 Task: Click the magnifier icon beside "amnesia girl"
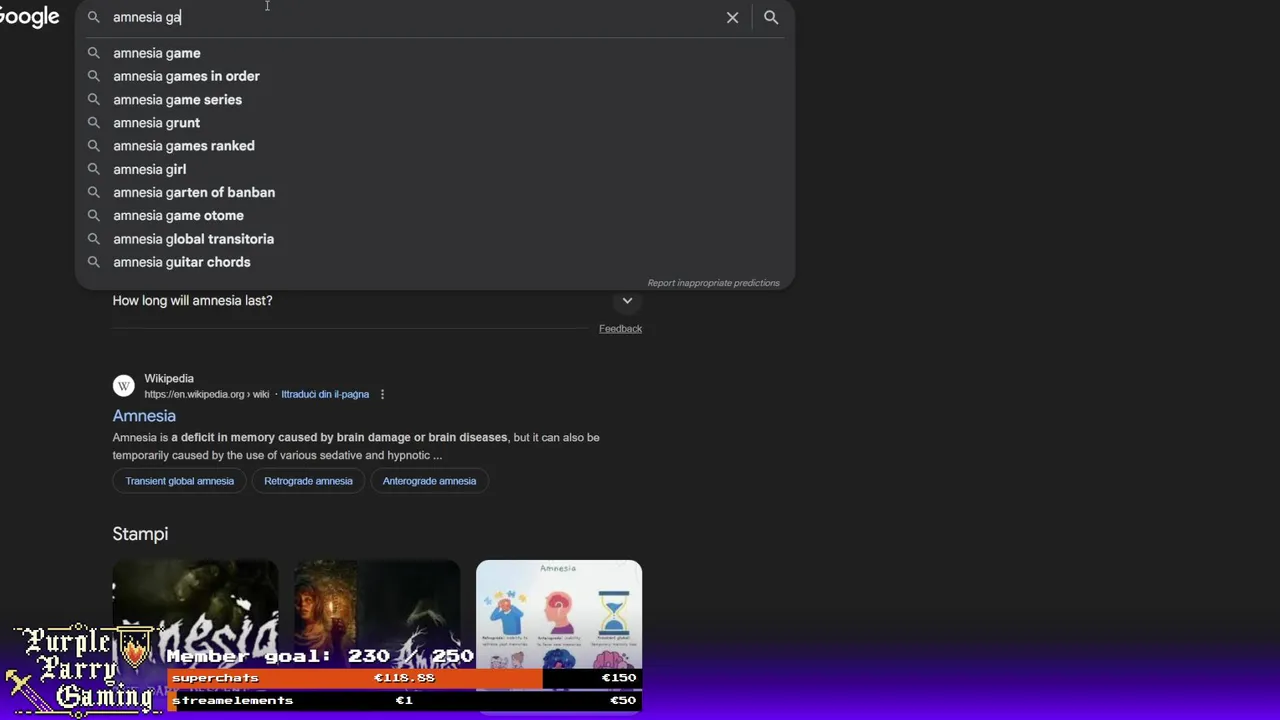click(x=93, y=169)
